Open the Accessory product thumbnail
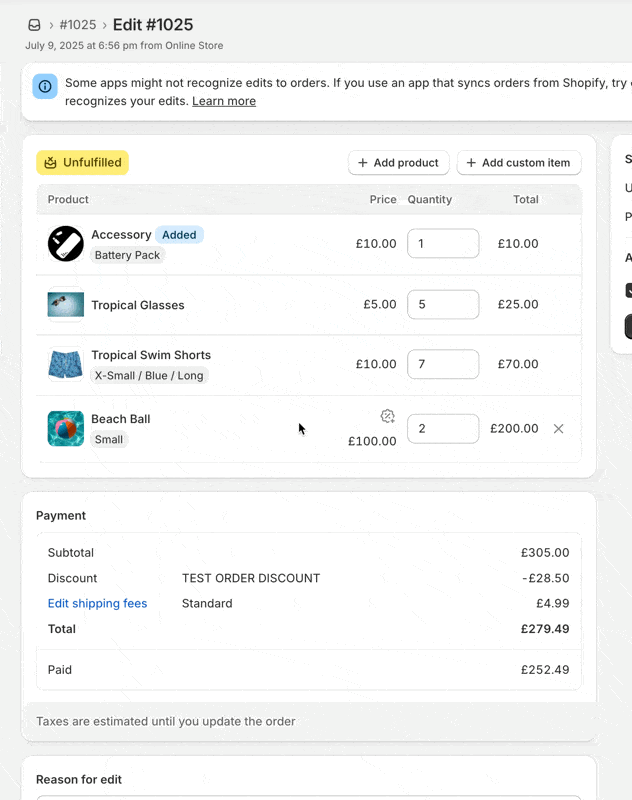 point(66,244)
